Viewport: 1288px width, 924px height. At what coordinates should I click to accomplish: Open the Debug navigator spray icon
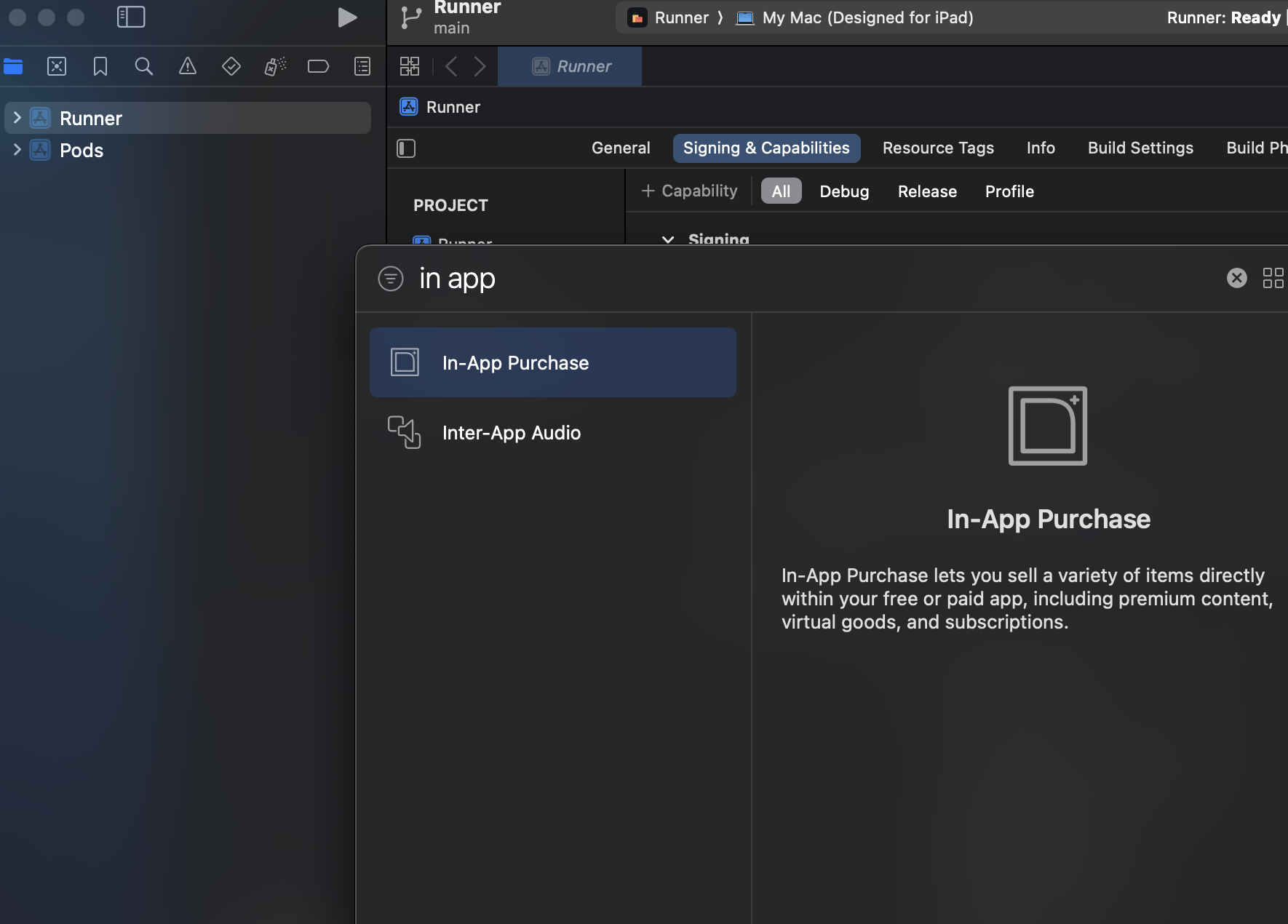click(x=275, y=67)
